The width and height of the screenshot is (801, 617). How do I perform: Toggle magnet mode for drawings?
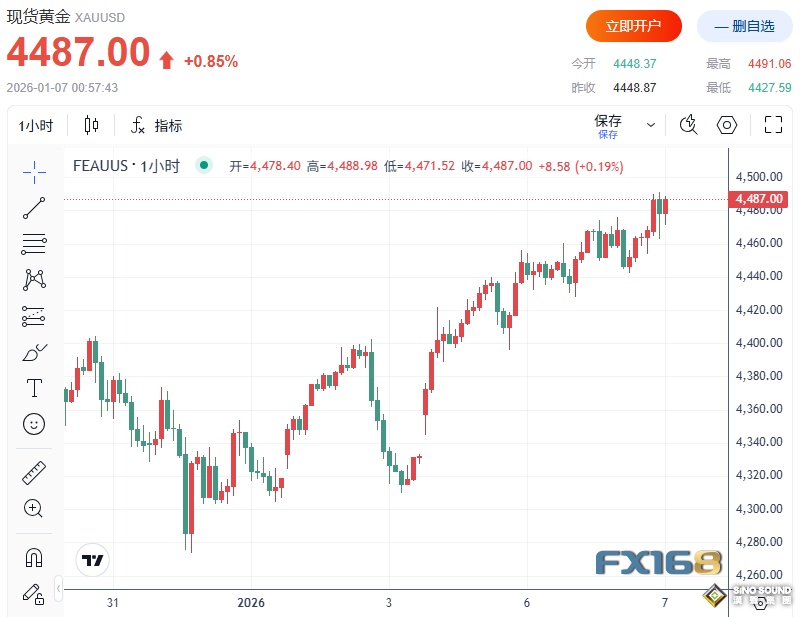[34, 557]
